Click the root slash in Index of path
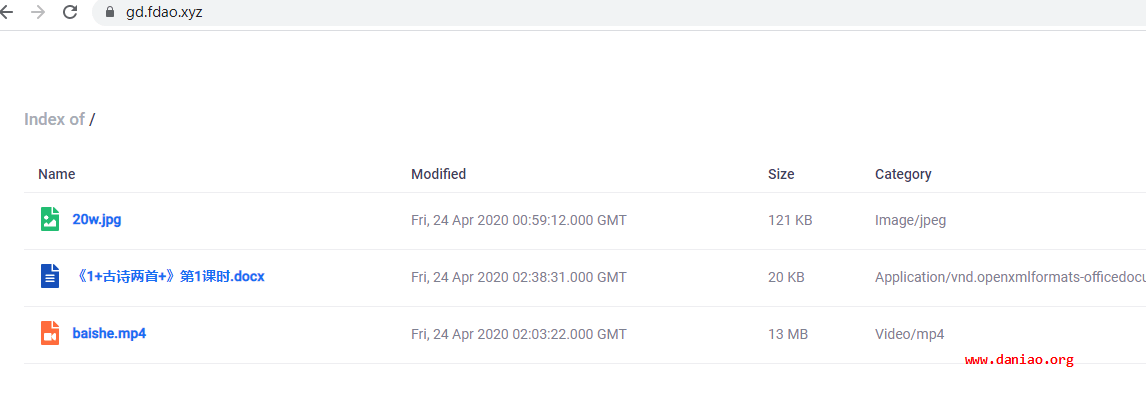This screenshot has height=397, width=1146. [x=92, y=119]
